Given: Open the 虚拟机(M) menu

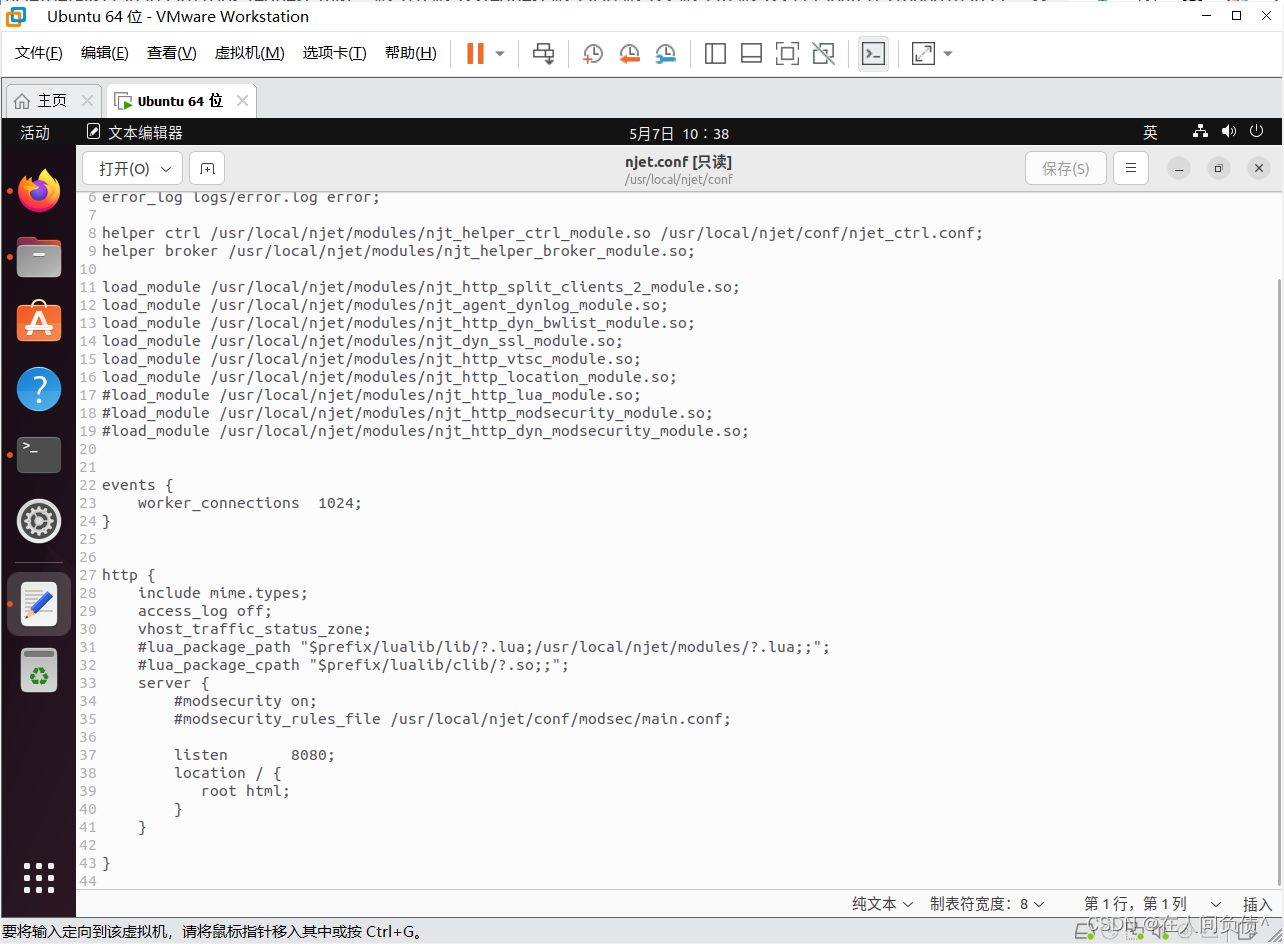Looking at the screenshot, I should [250, 53].
